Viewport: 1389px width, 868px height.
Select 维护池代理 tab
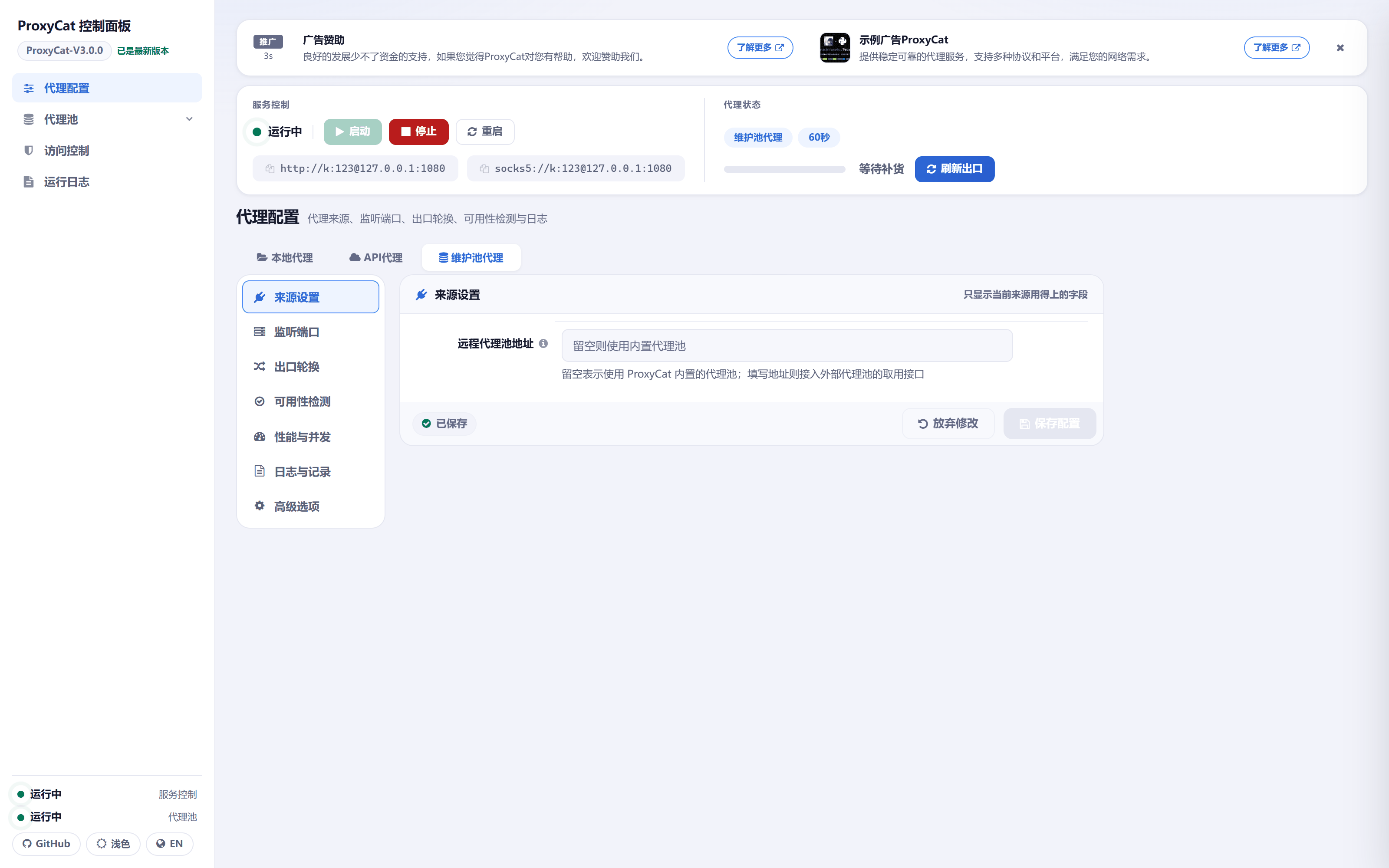pos(471,258)
